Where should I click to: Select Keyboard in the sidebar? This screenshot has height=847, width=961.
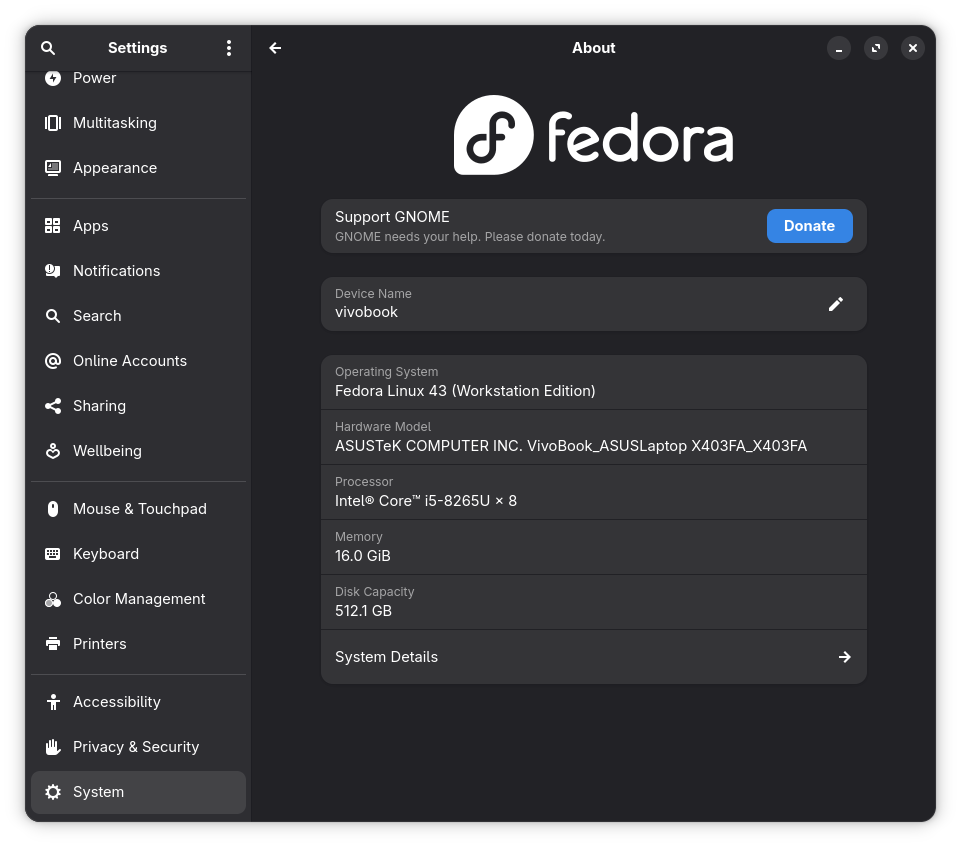139,554
